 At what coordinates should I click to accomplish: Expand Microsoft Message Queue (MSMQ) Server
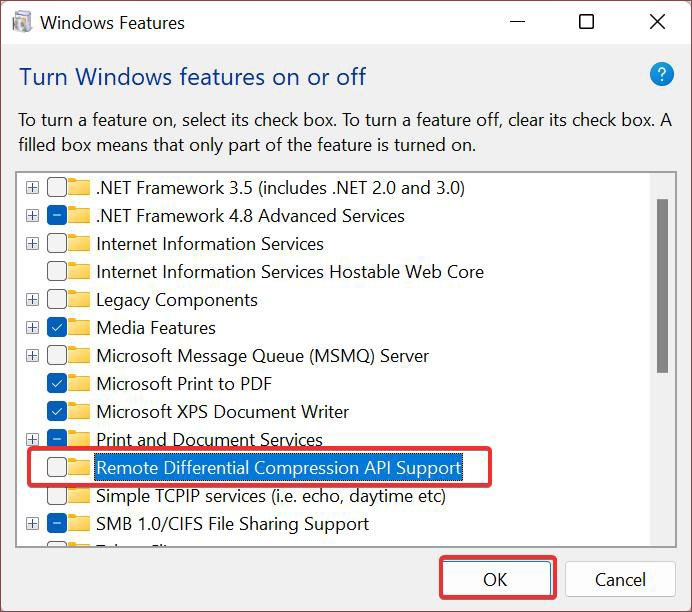[x=32, y=356]
